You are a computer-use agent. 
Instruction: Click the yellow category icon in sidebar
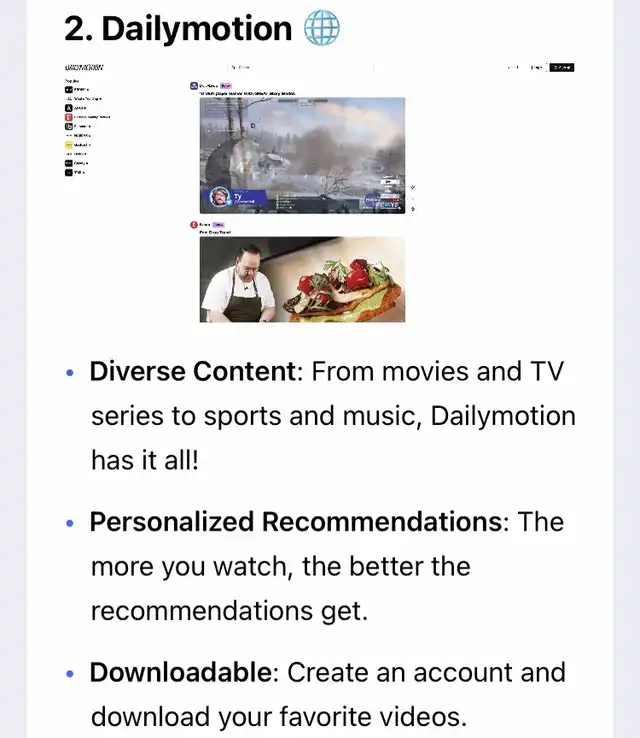[x=68, y=145]
